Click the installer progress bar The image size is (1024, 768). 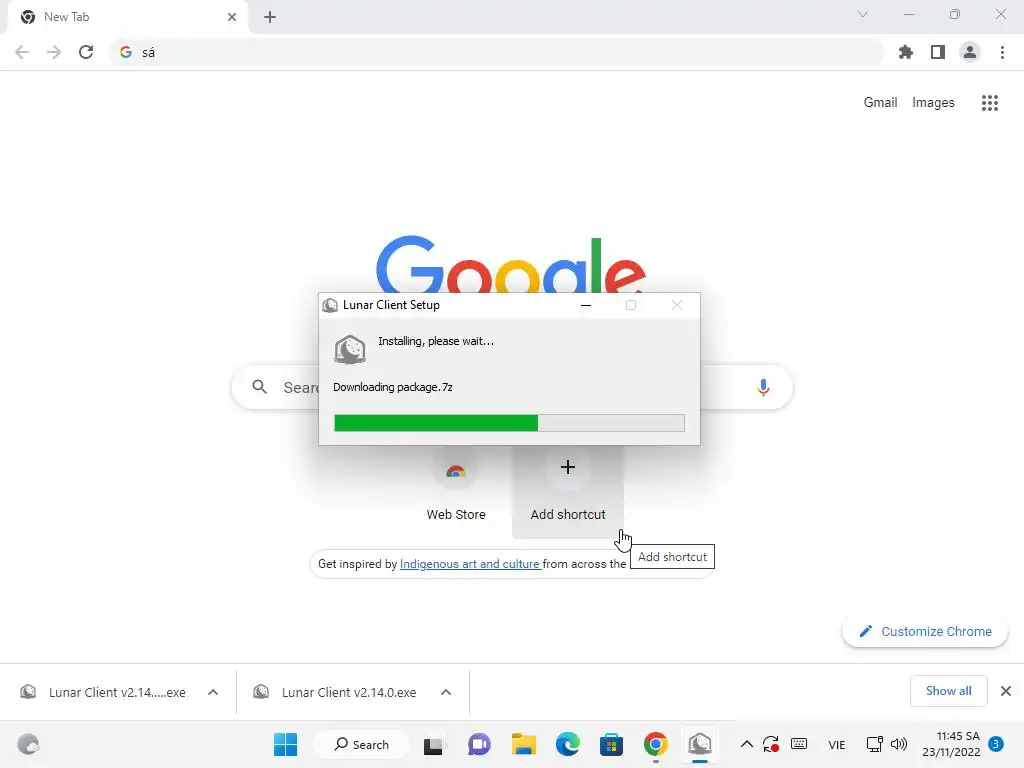coord(509,423)
